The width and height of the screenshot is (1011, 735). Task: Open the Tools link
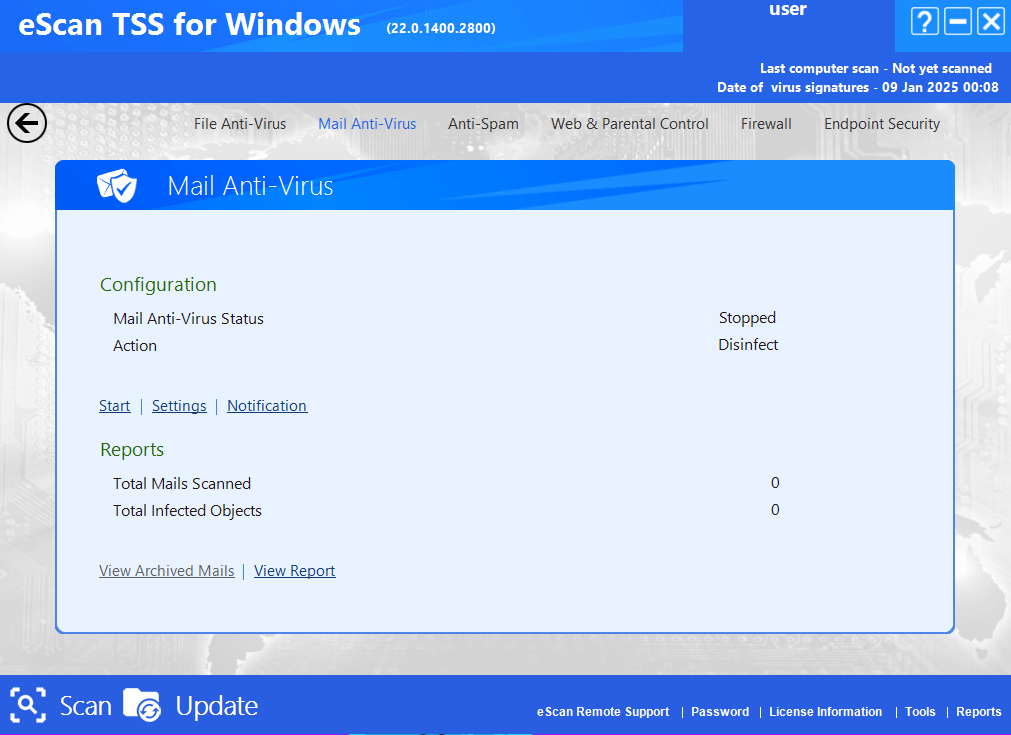tap(920, 712)
